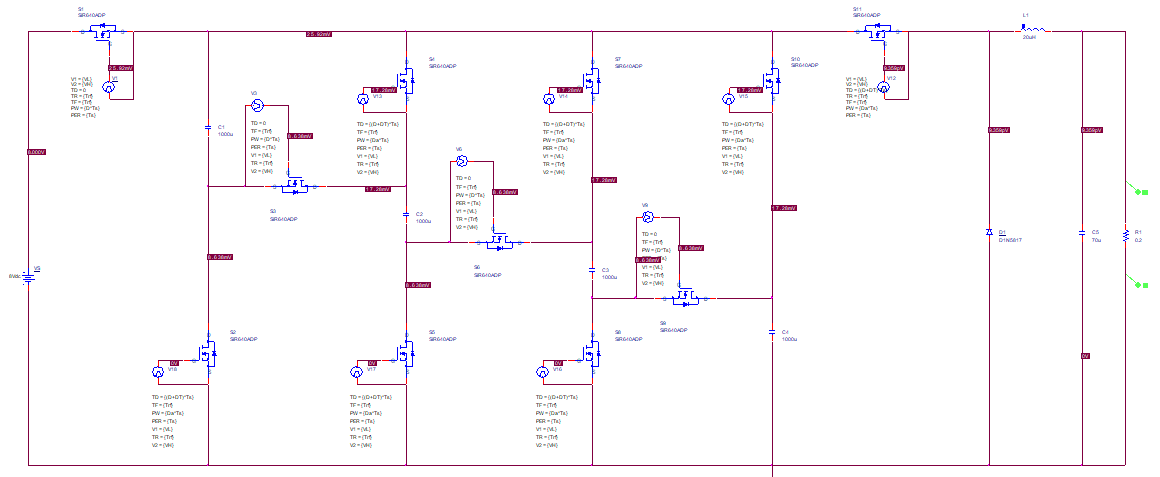Click the 17.28mV label beside V13
The width and height of the screenshot is (1160, 477).
[x=385, y=89]
